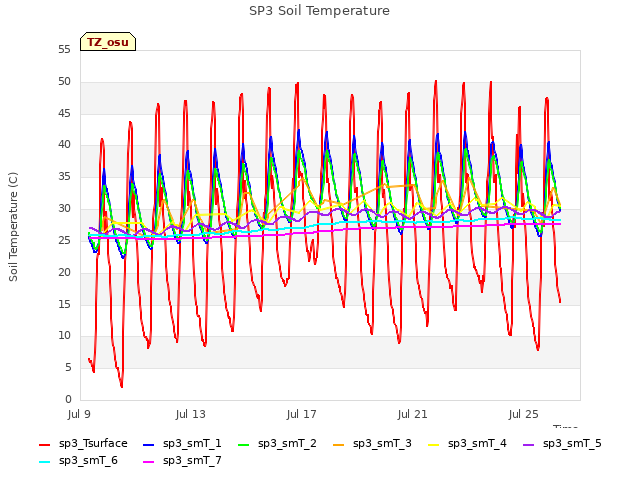Click the Soil Temperature (C) axis label
Image resolution: width=640 pixels, height=480 pixels.
13,227
